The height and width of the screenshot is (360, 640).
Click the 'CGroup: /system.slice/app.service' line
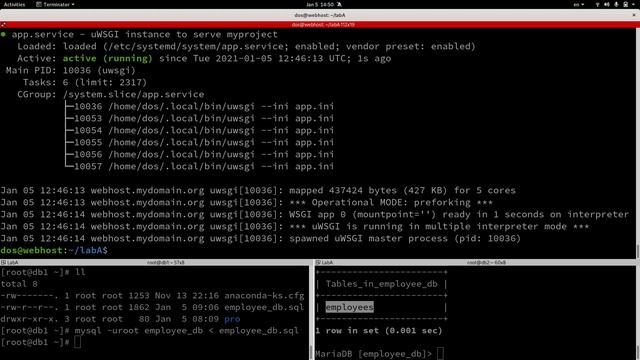(111, 94)
